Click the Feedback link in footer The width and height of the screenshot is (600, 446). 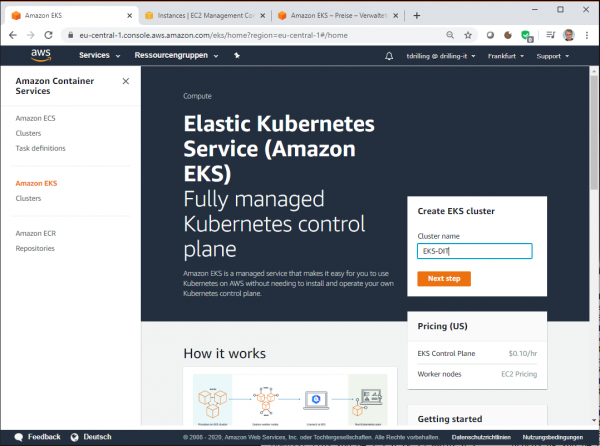pos(44,437)
